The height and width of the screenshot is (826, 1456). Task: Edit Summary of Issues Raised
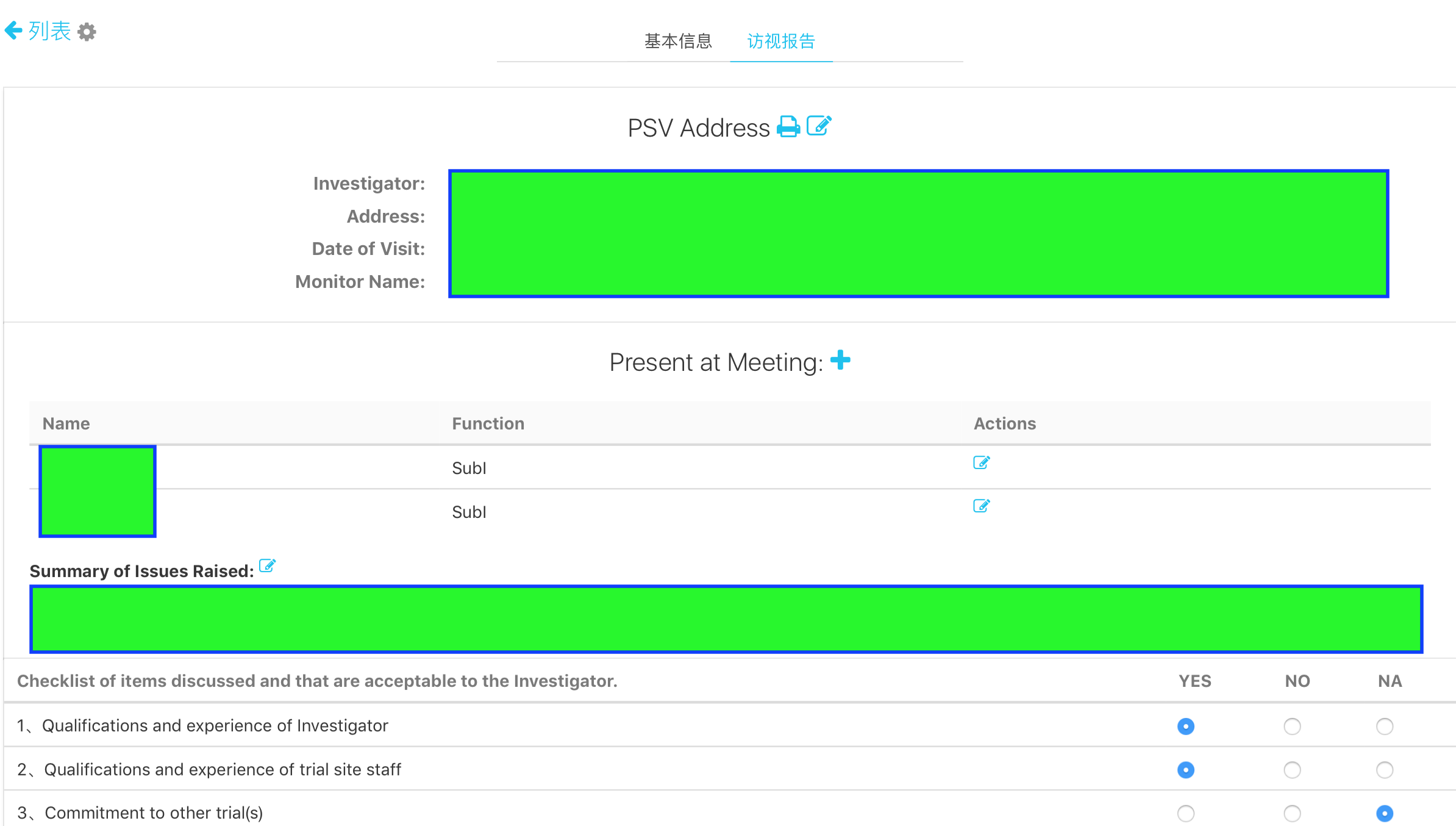(267, 566)
